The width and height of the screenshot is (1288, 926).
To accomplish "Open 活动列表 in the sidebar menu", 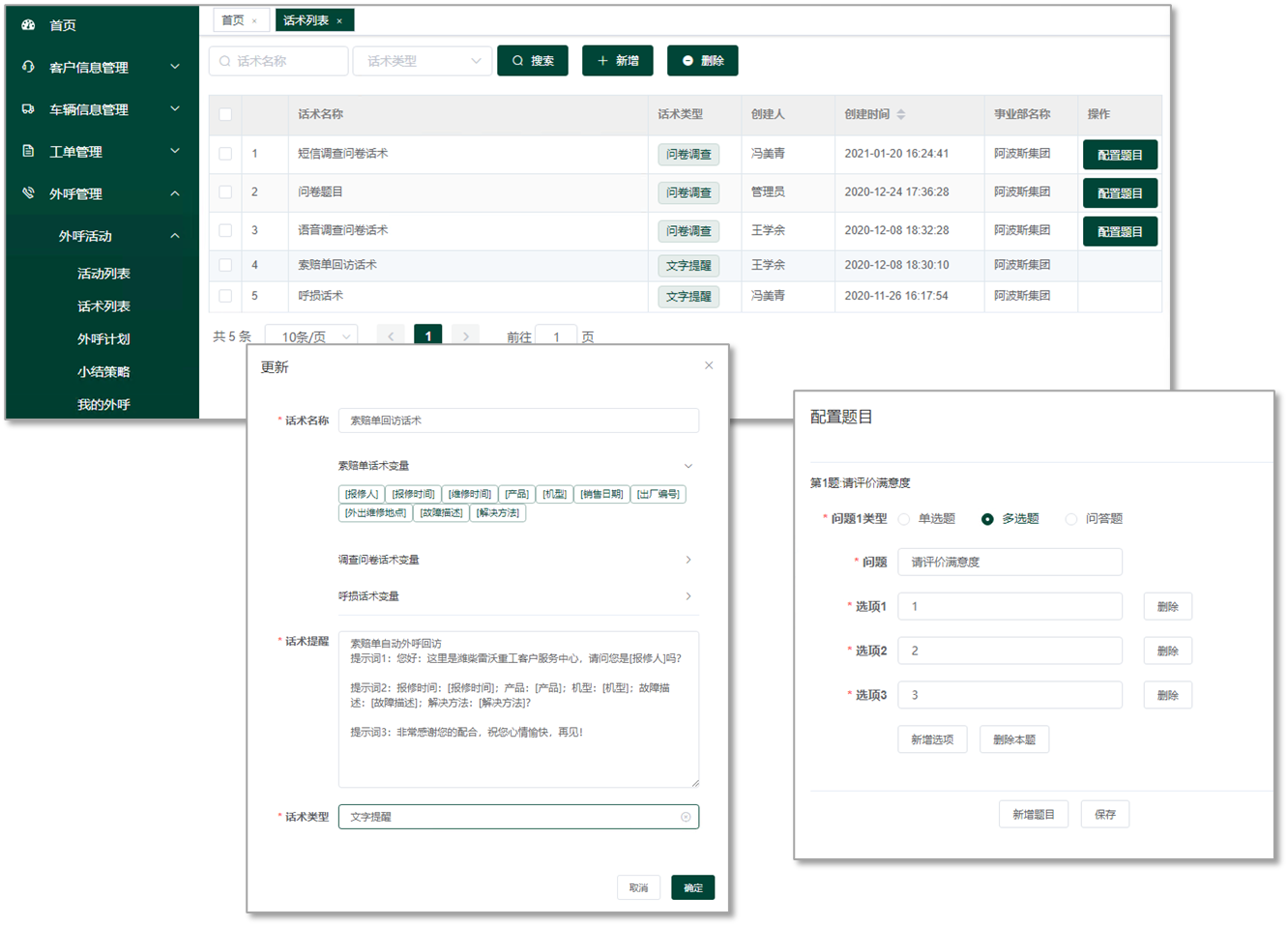I will click(103, 274).
